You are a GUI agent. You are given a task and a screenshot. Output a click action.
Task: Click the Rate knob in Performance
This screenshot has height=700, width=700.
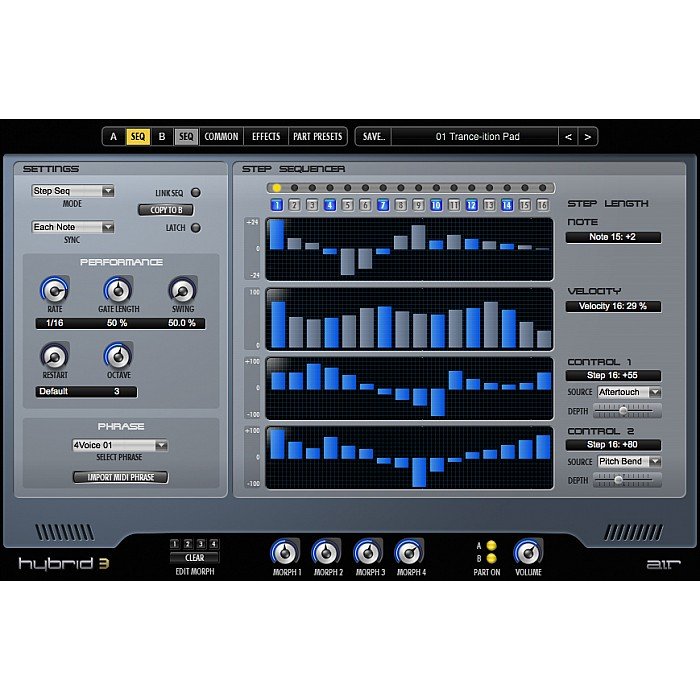(x=54, y=291)
